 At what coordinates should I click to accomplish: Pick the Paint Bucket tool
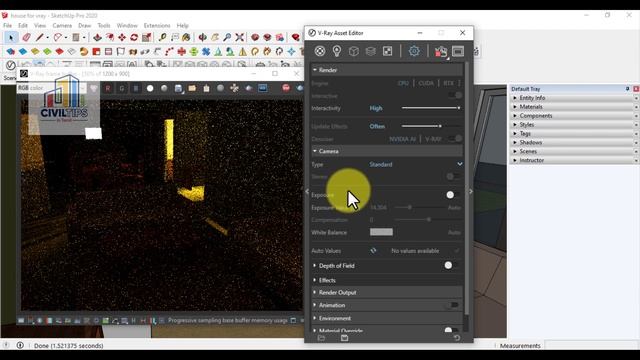tap(187, 38)
